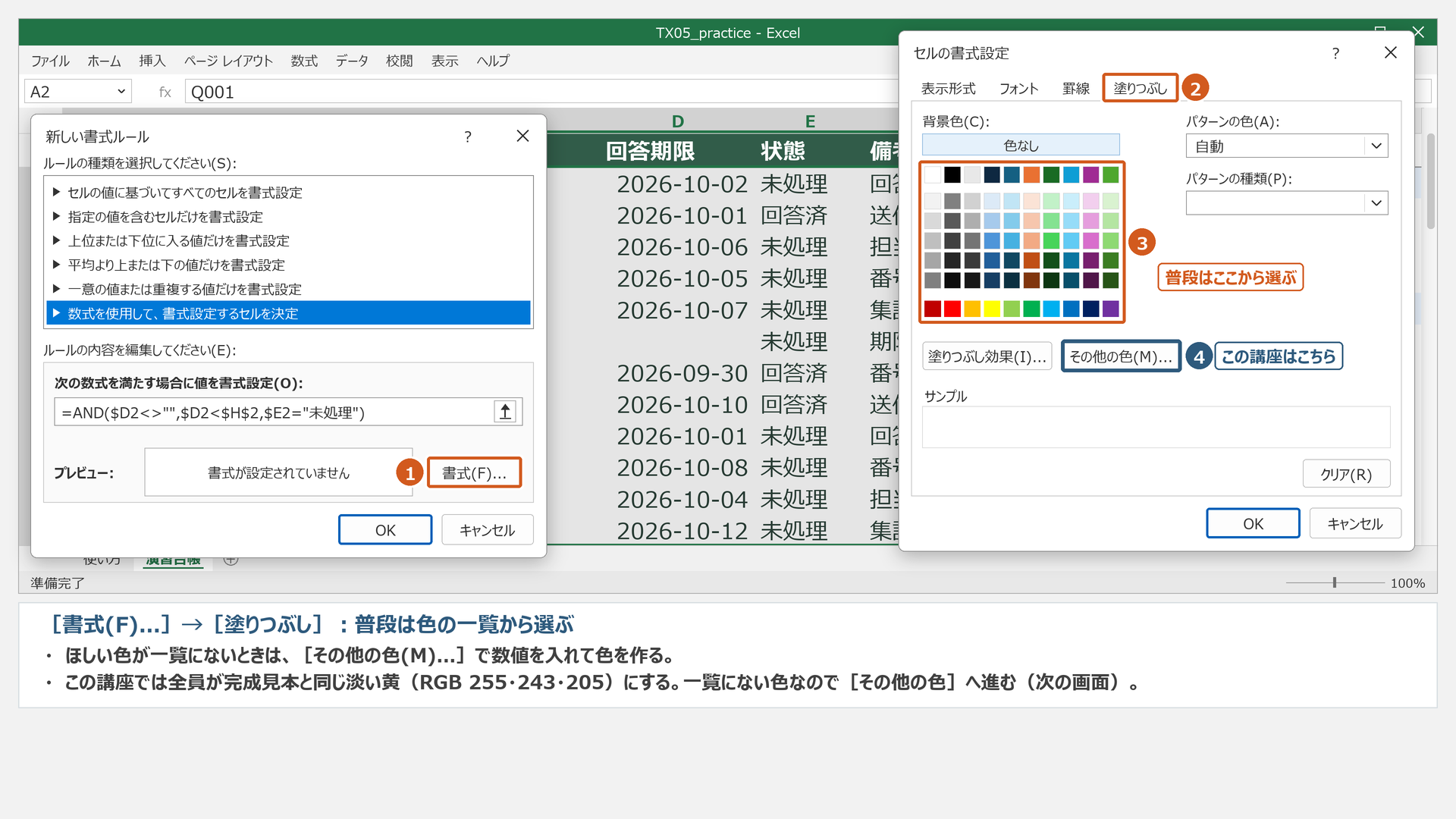
Task: Open the データ ribbon tab
Action: coord(352,61)
